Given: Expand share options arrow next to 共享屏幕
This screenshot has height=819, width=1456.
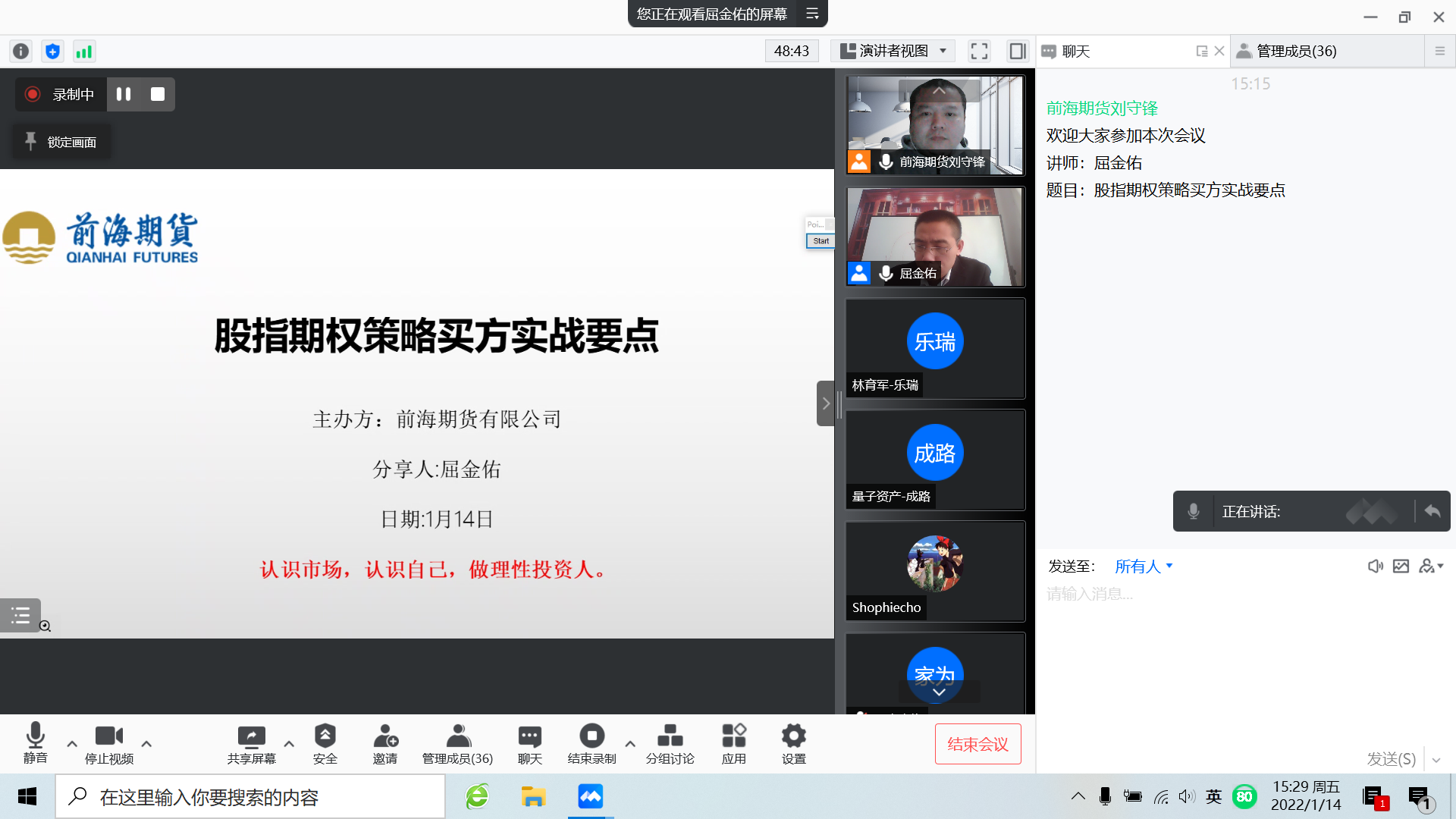Looking at the screenshot, I should point(289,744).
